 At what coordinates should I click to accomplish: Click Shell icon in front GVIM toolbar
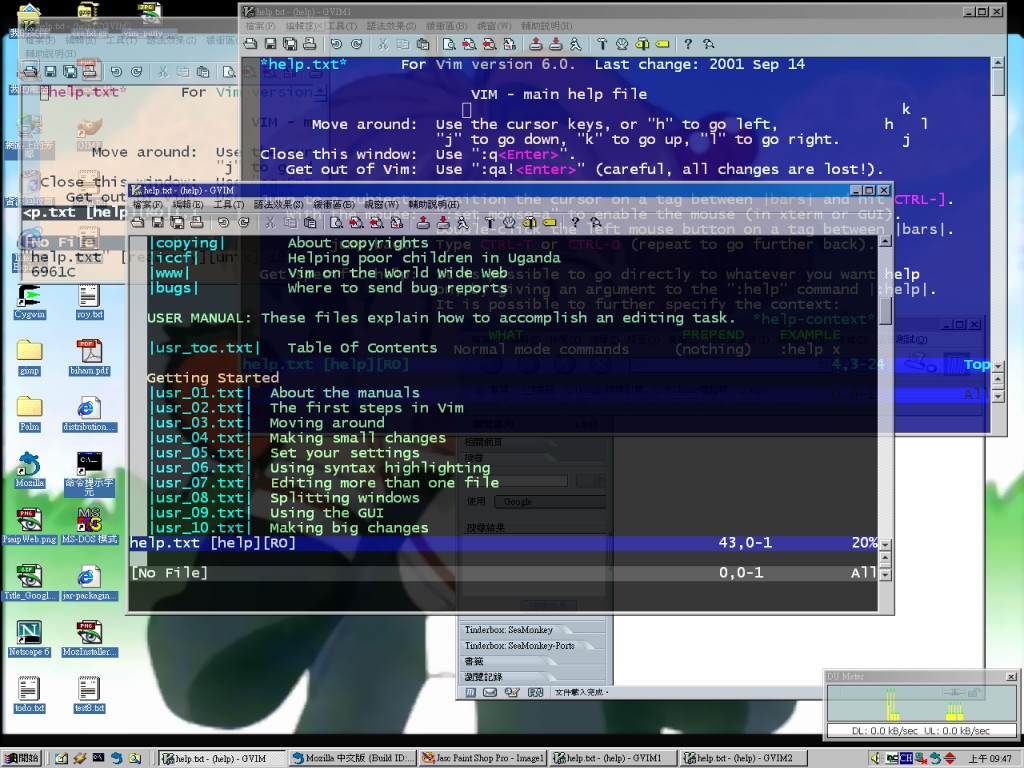[x=509, y=223]
